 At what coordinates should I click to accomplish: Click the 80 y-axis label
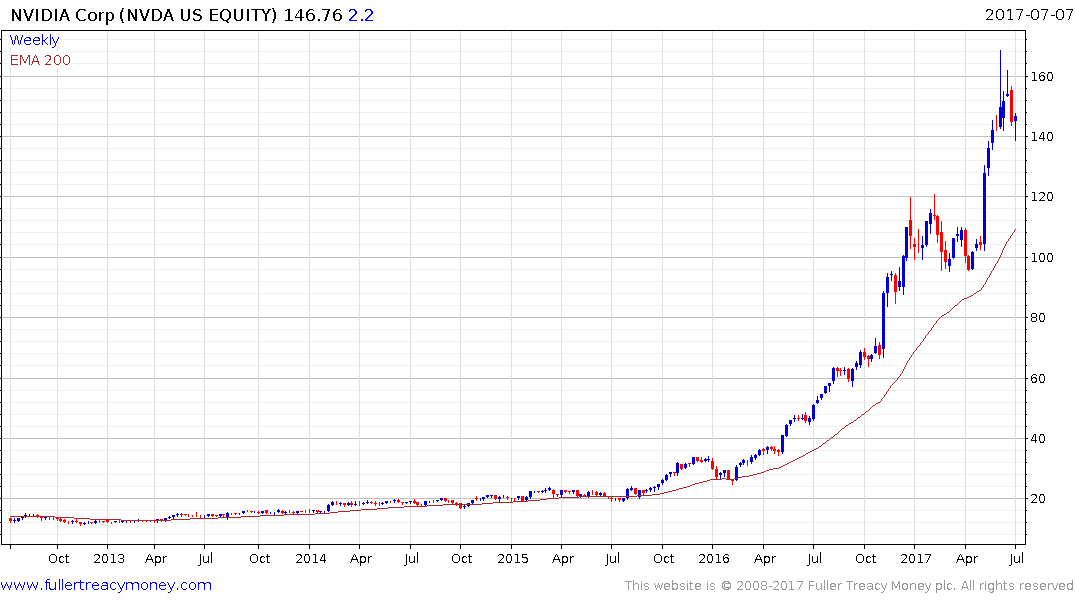[1038, 317]
